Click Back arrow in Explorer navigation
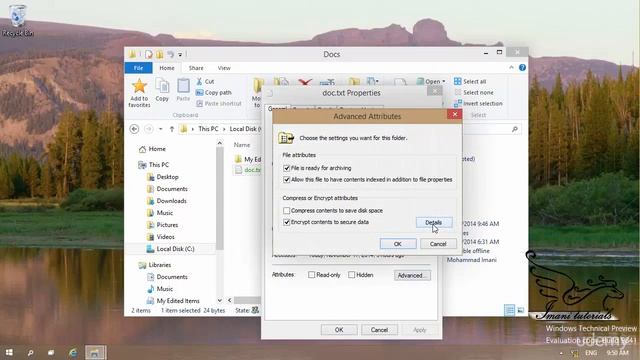Image resolution: width=640 pixels, height=360 pixels. tap(134, 129)
